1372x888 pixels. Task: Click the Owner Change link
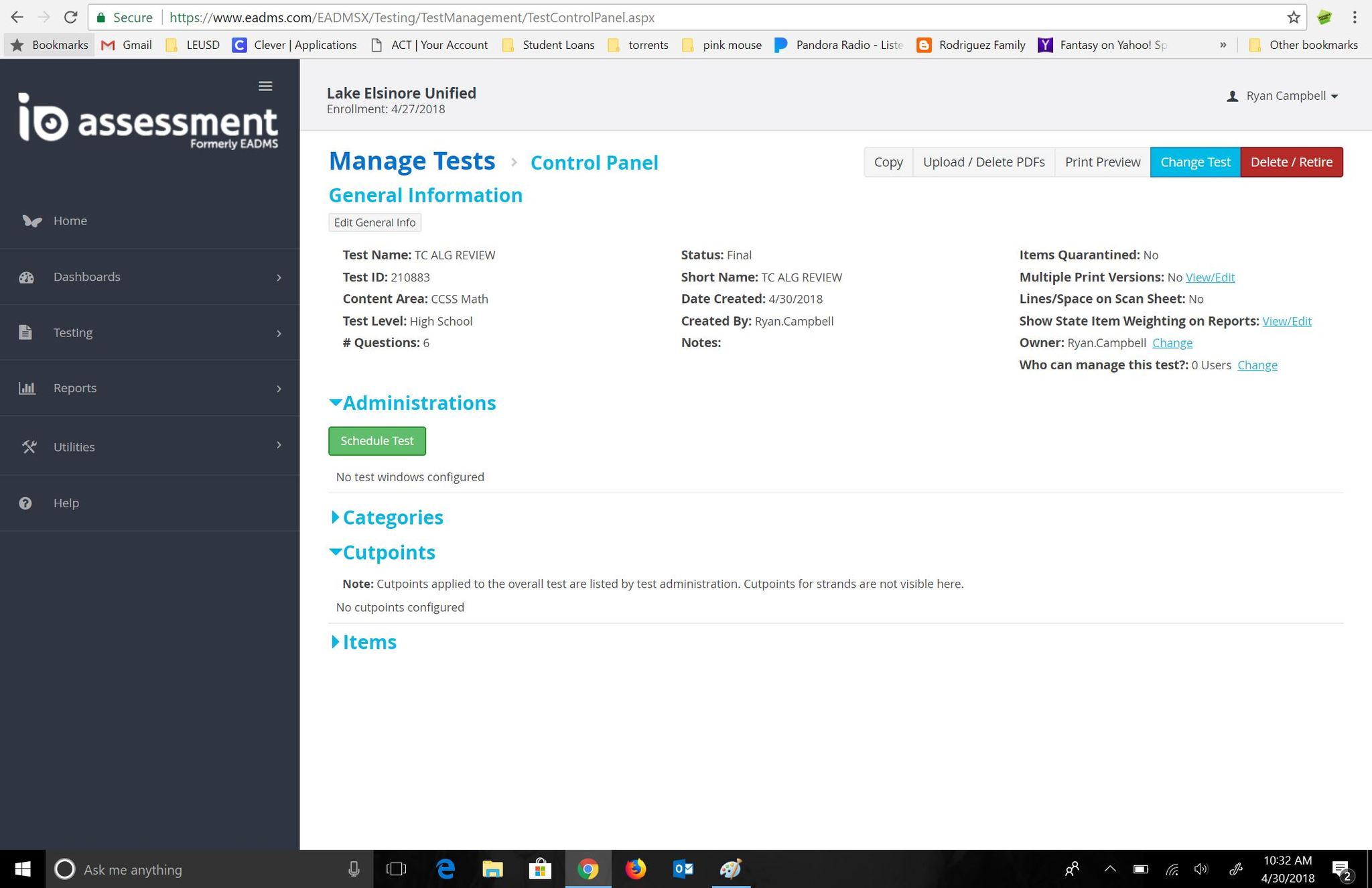pyautogui.click(x=1172, y=343)
